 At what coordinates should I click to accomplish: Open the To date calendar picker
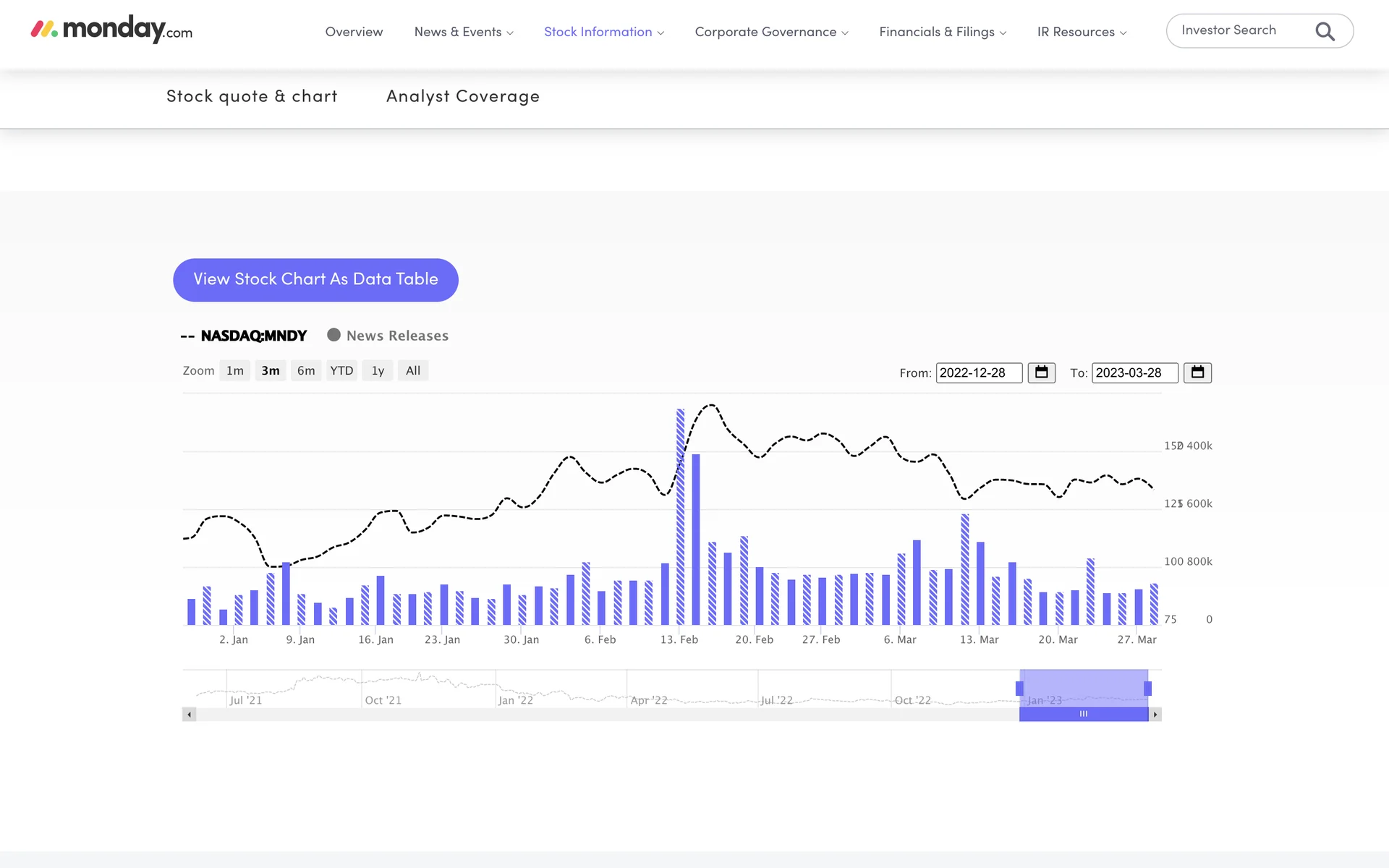click(x=1197, y=373)
